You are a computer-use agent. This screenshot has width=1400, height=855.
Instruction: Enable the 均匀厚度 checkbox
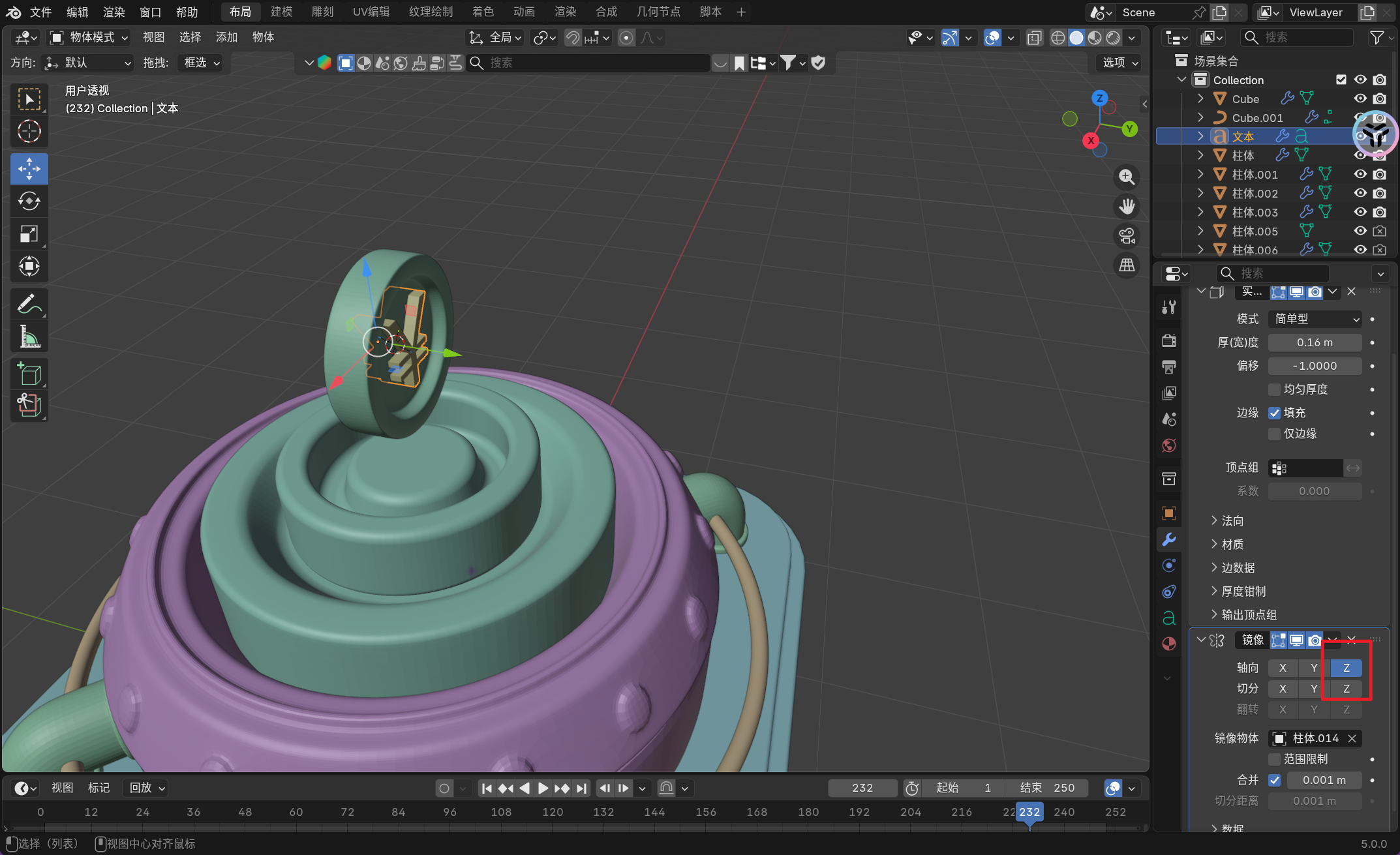click(x=1274, y=389)
